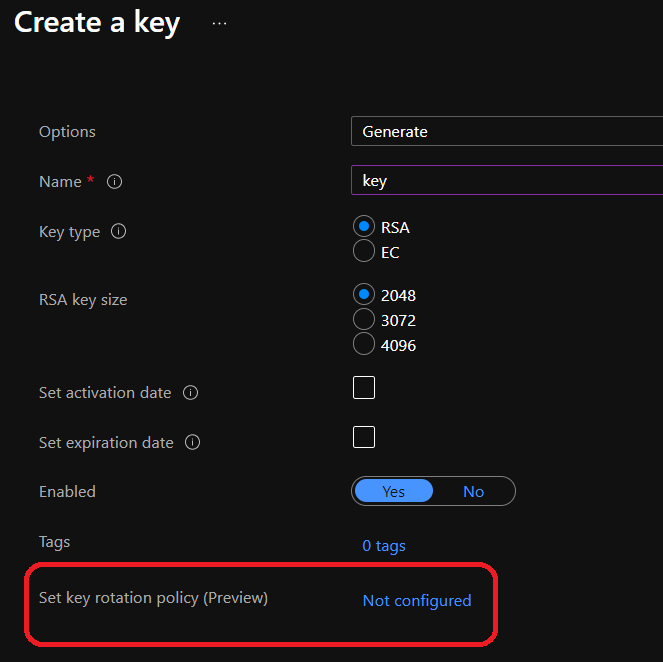Image resolution: width=663 pixels, height=662 pixels.
Task: Enable the Set expiration date checkbox
Action: coord(364,437)
